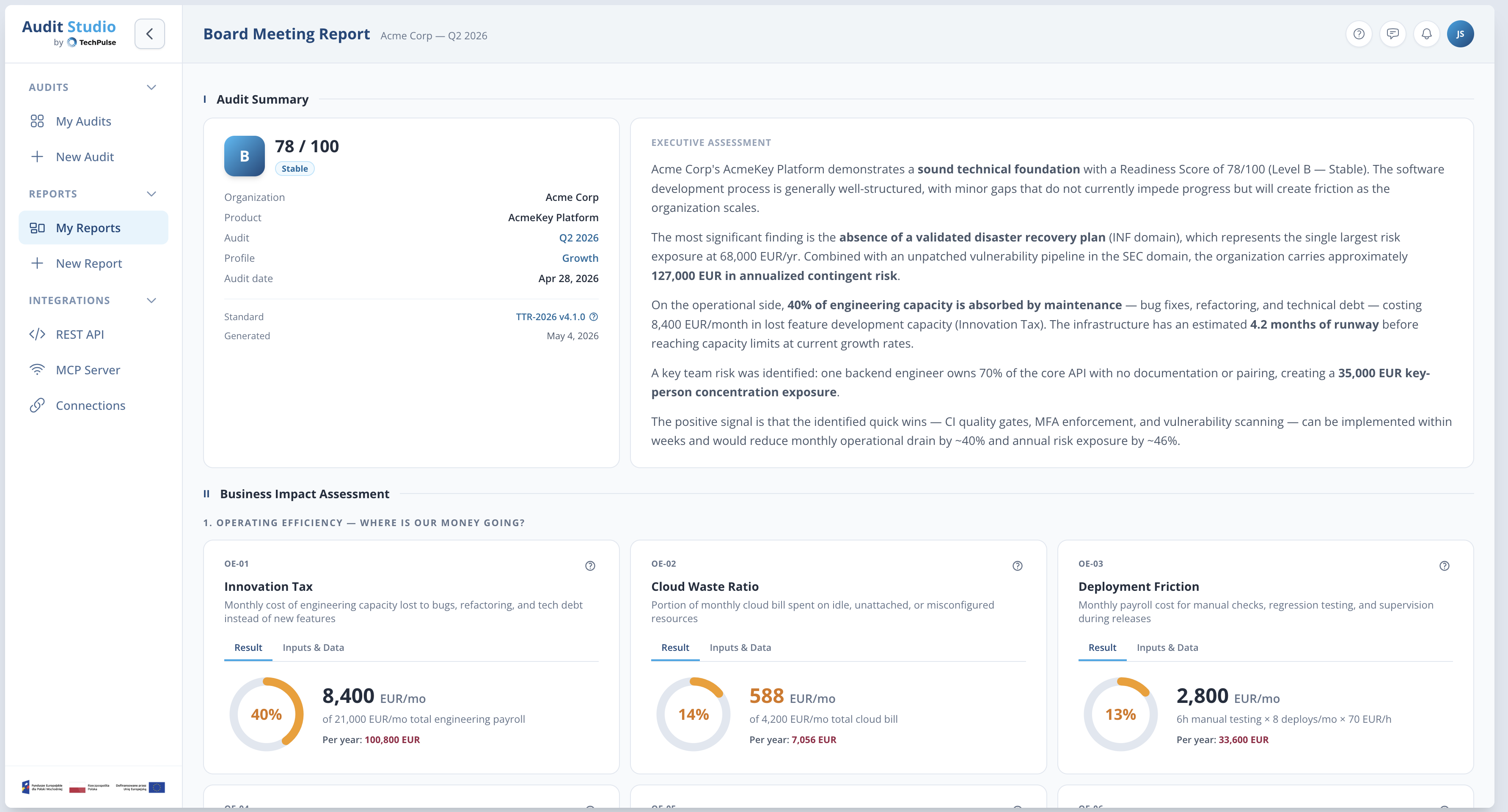Open Connections page

[x=93, y=406]
